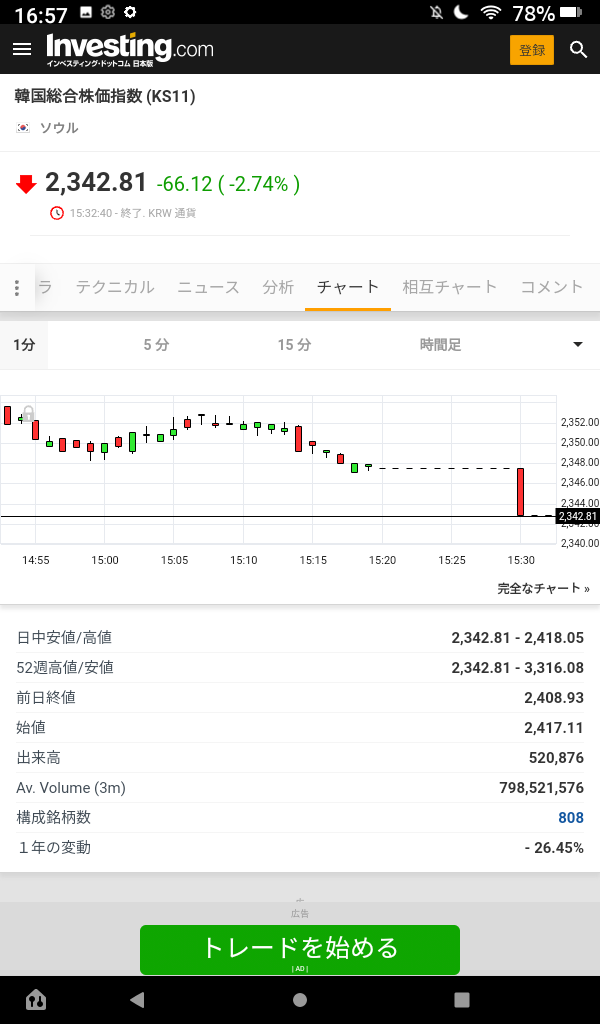Open the テクニカル tab
Viewport: 600px width, 1024px height.
[x=115, y=287]
